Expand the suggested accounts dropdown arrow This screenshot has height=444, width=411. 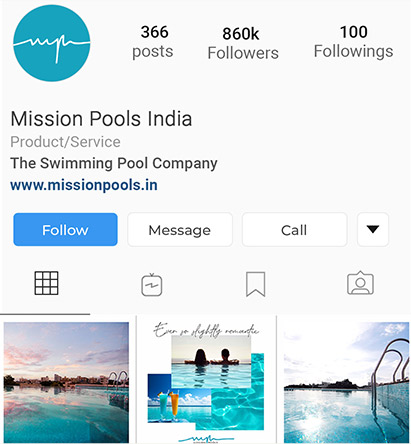(x=373, y=229)
